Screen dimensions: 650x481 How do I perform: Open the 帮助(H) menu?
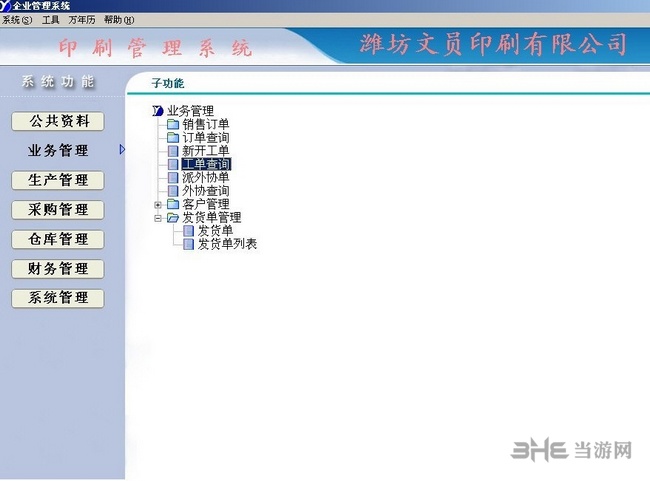tap(119, 20)
